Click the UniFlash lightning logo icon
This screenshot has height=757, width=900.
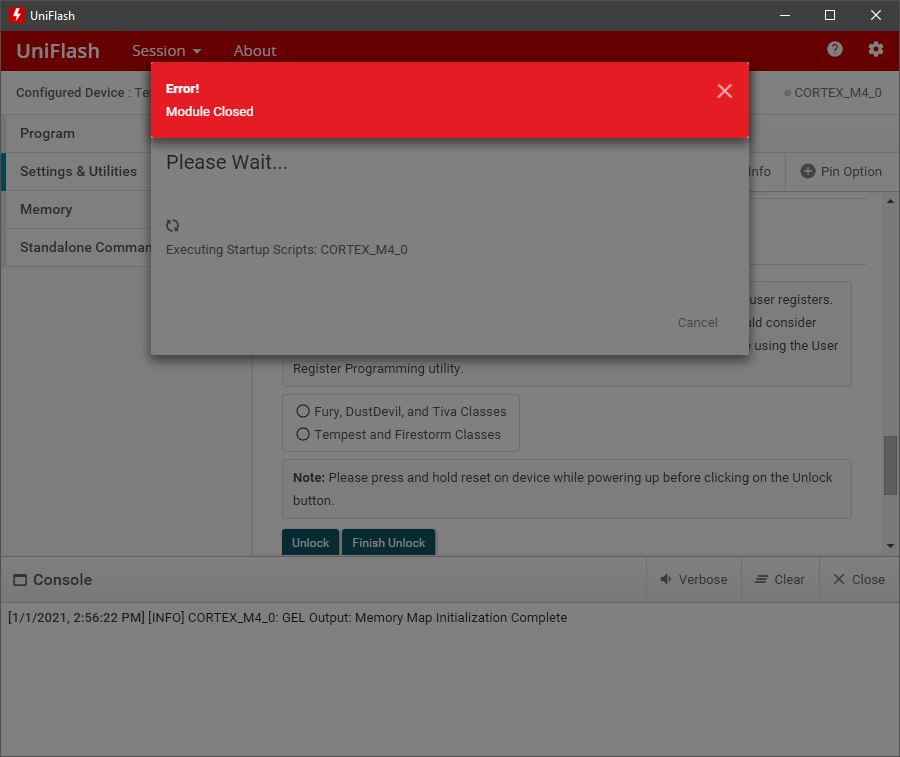17,15
